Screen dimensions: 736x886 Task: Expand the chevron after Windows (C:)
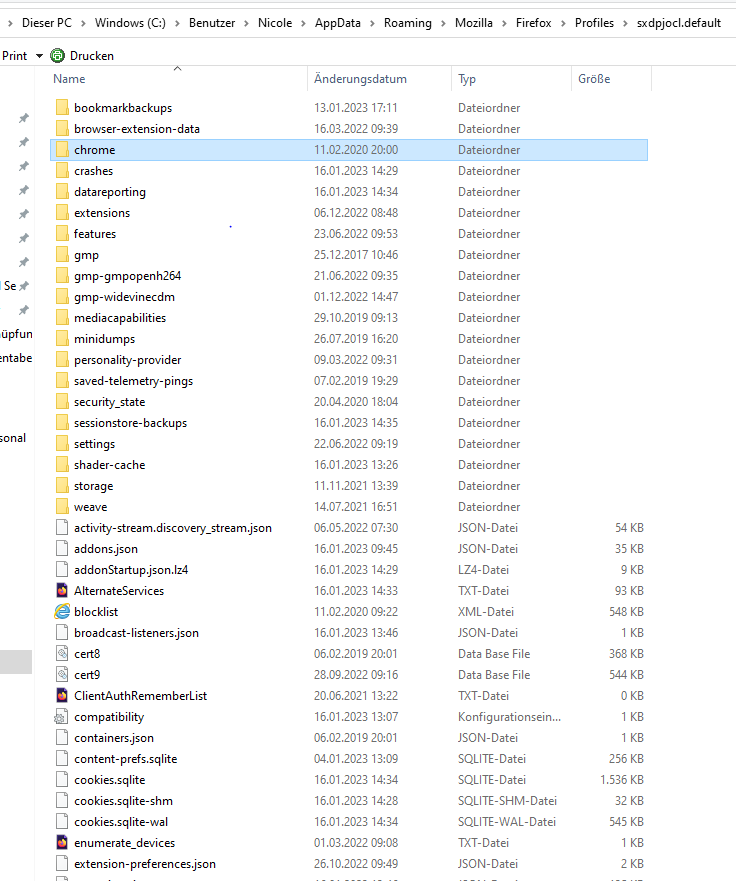coord(177,23)
